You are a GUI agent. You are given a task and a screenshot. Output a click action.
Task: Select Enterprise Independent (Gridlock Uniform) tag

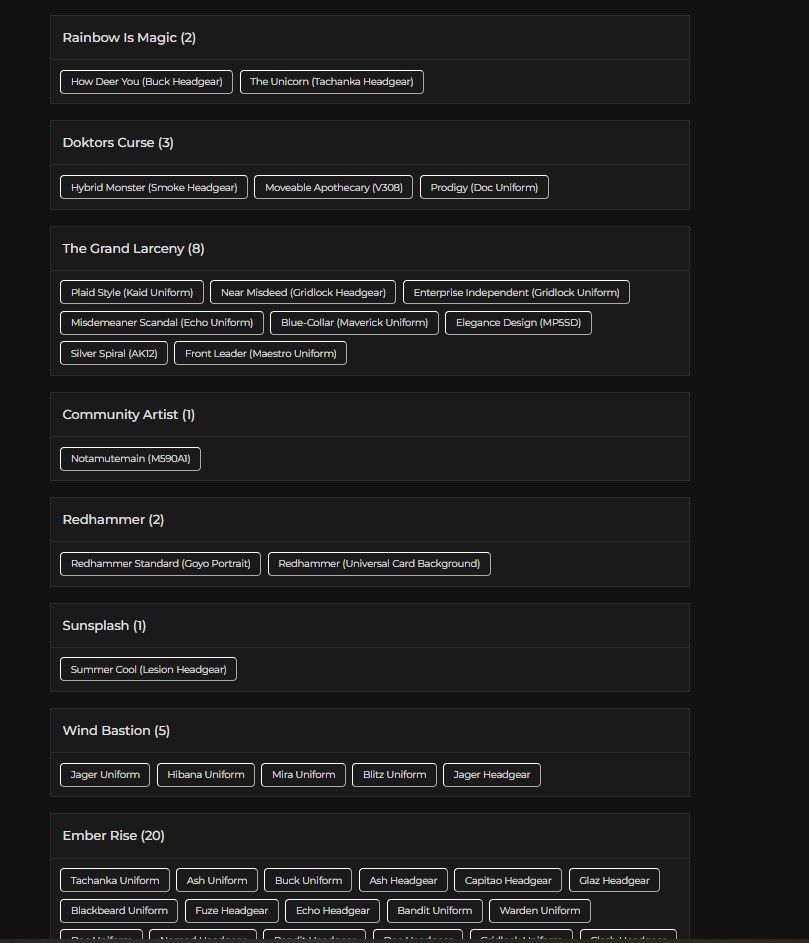516,292
